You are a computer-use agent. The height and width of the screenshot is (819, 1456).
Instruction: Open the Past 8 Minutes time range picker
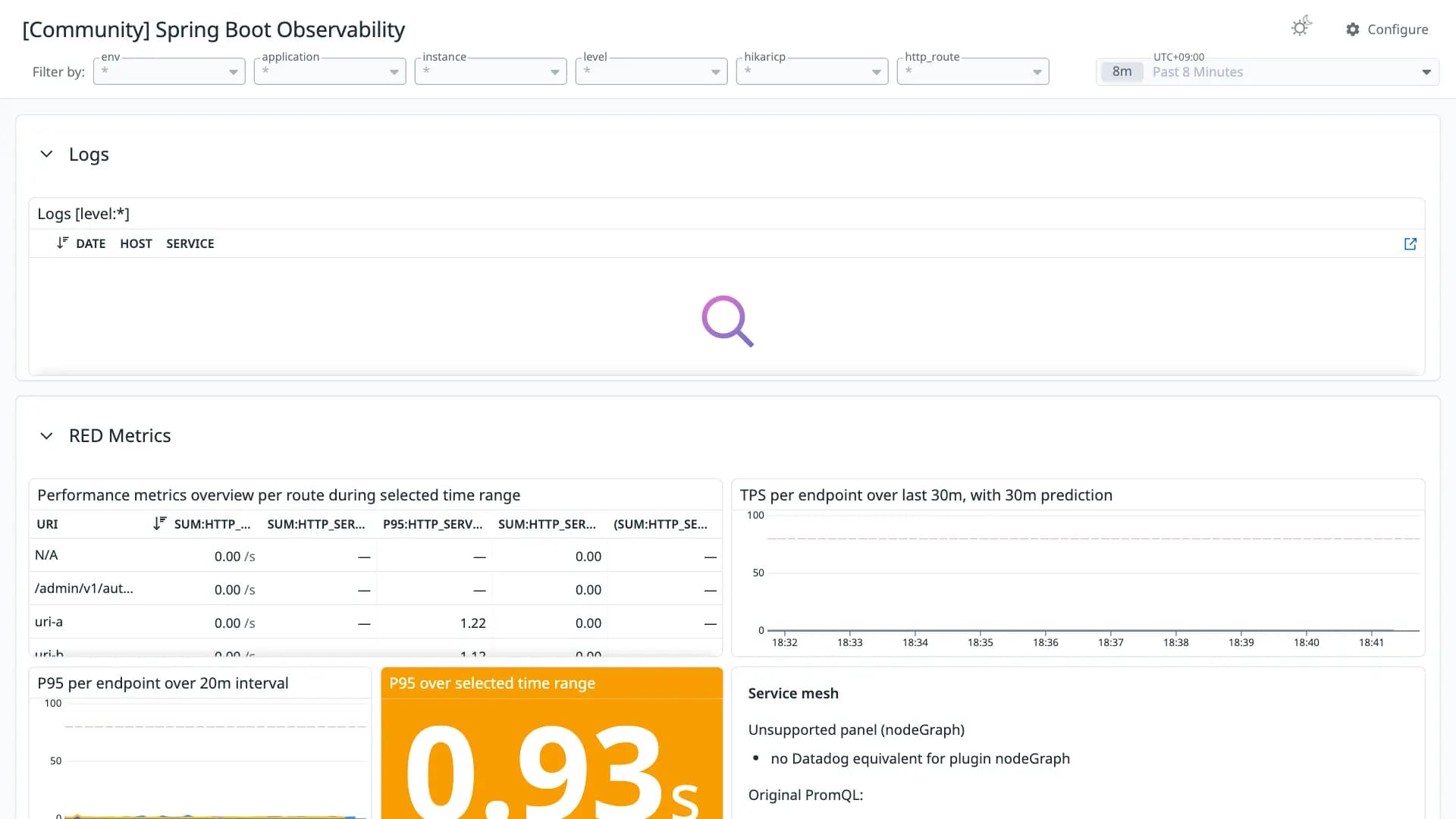click(x=1267, y=72)
